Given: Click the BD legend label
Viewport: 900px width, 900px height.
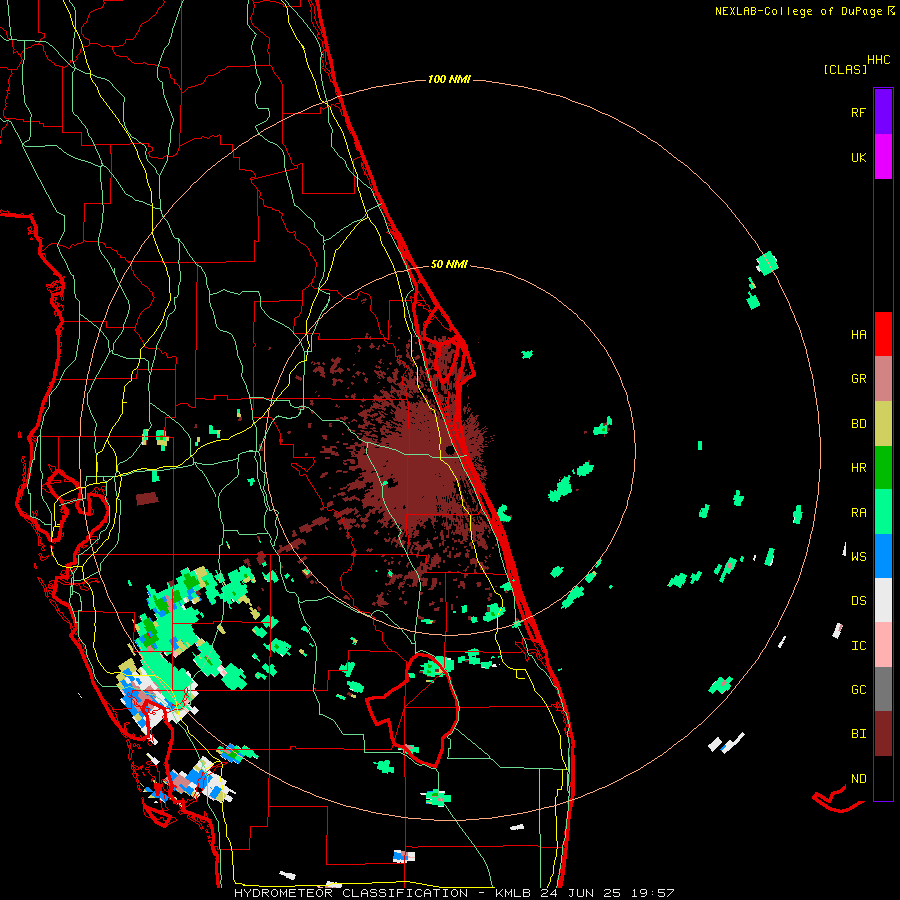Looking at the screenshot, I should [858, 424].
